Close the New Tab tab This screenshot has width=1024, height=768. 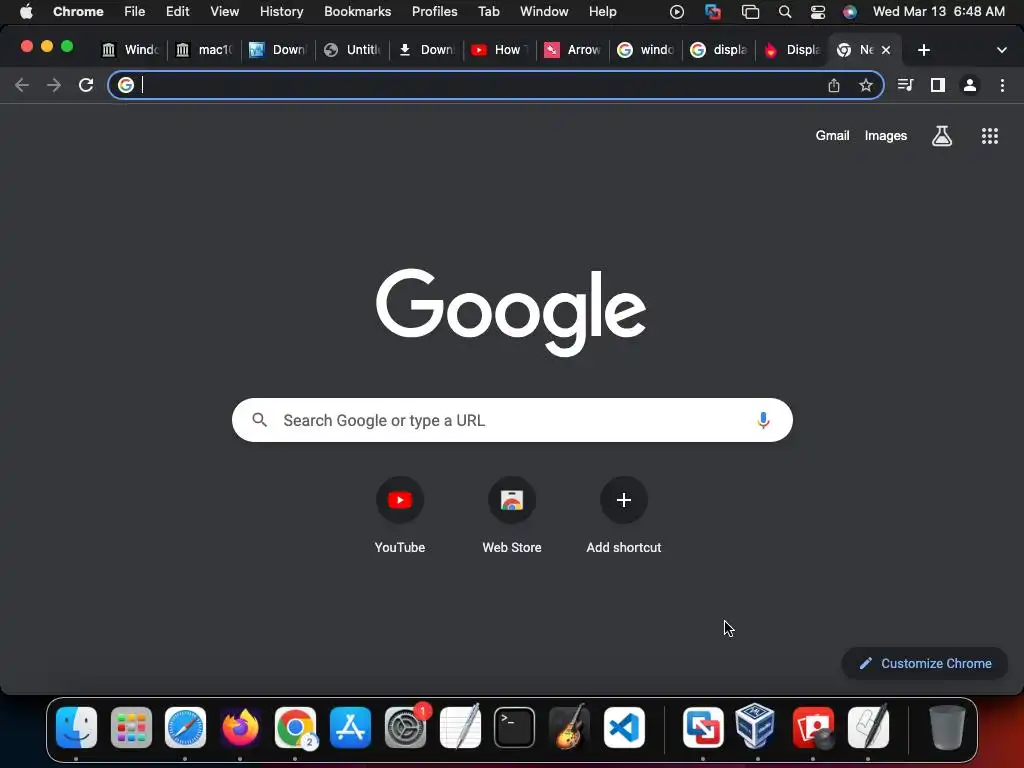886,50
